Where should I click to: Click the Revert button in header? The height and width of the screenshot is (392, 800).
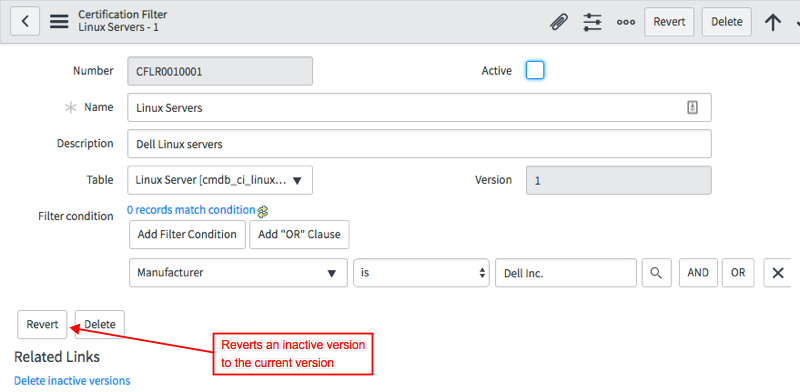point(669,22)
